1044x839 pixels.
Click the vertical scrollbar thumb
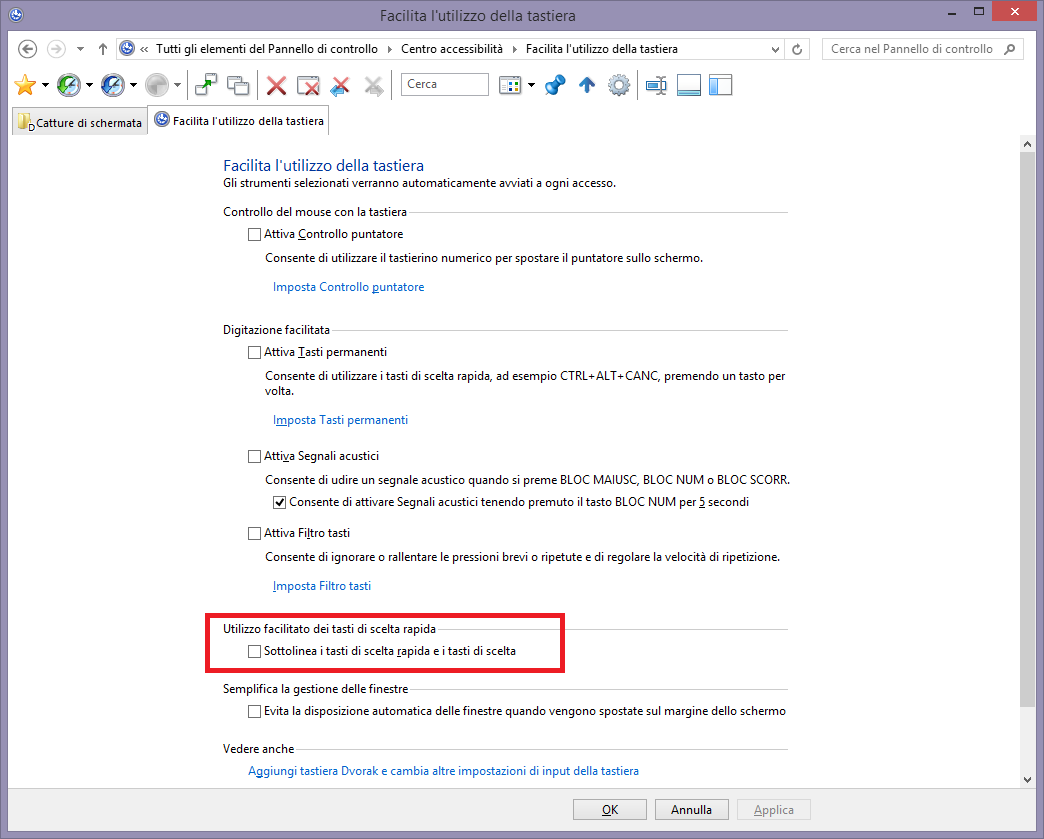(x=1027, y=429)
